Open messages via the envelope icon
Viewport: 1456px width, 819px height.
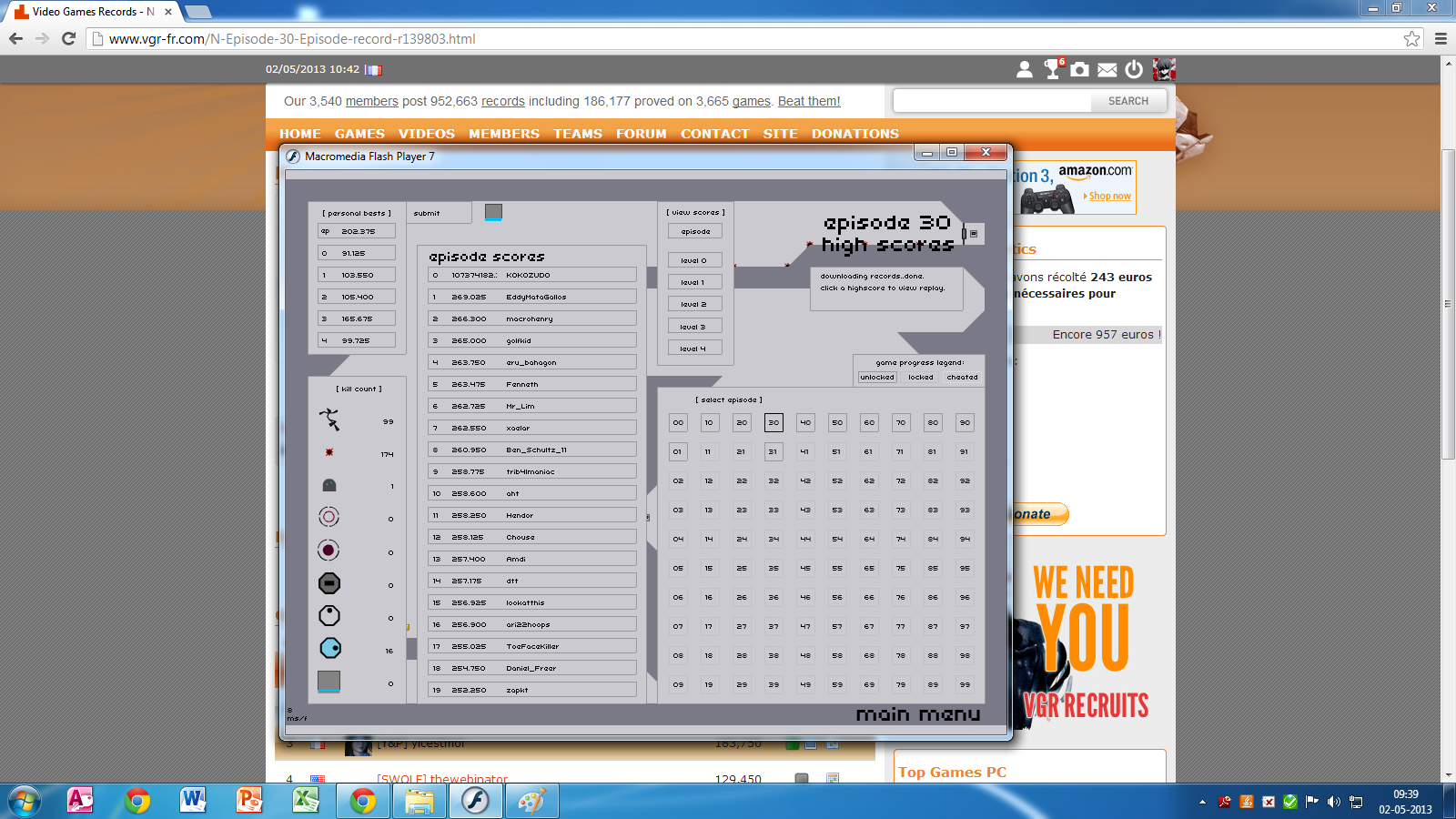(1107, 69)
